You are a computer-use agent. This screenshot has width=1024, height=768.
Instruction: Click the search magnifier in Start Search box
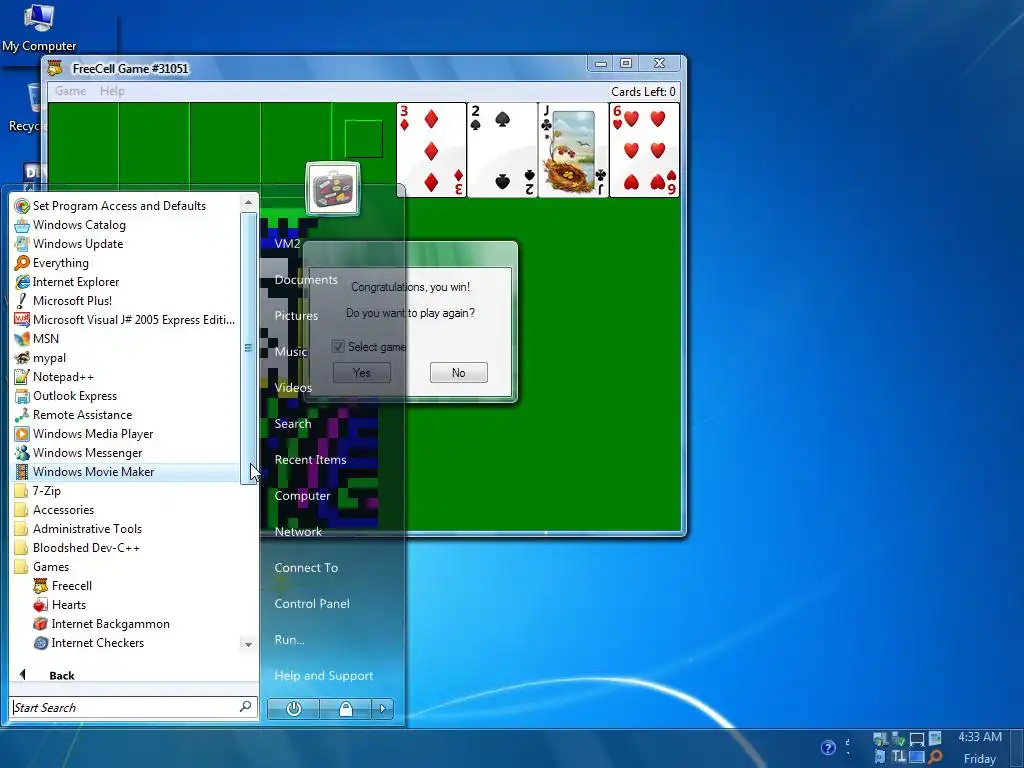click(246, 707)
